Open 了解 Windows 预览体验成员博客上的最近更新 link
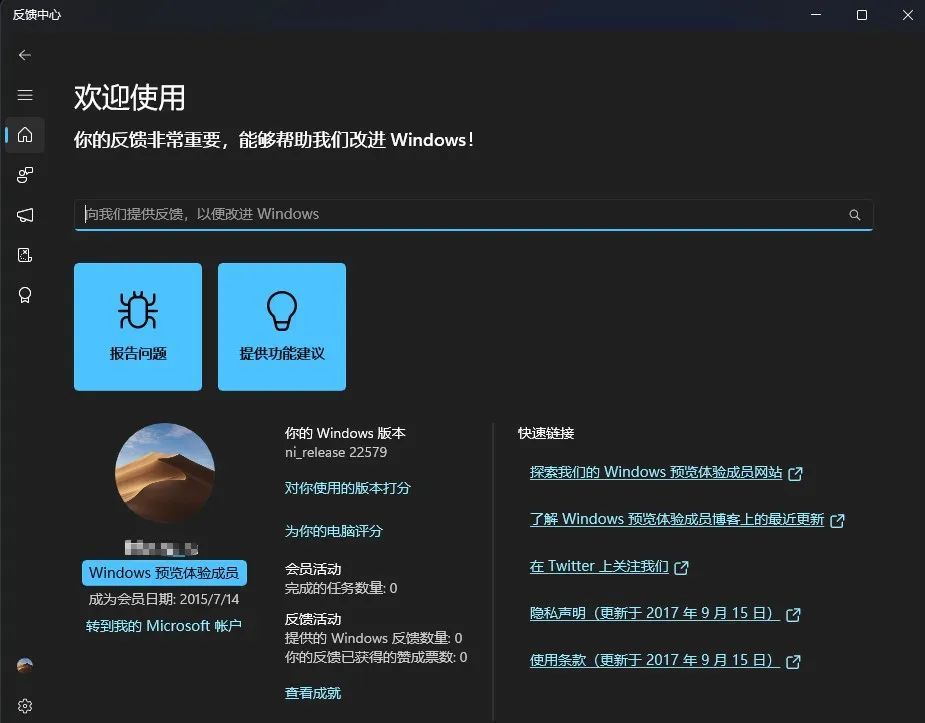Screen dimensions: 925x723 [677, 520]
